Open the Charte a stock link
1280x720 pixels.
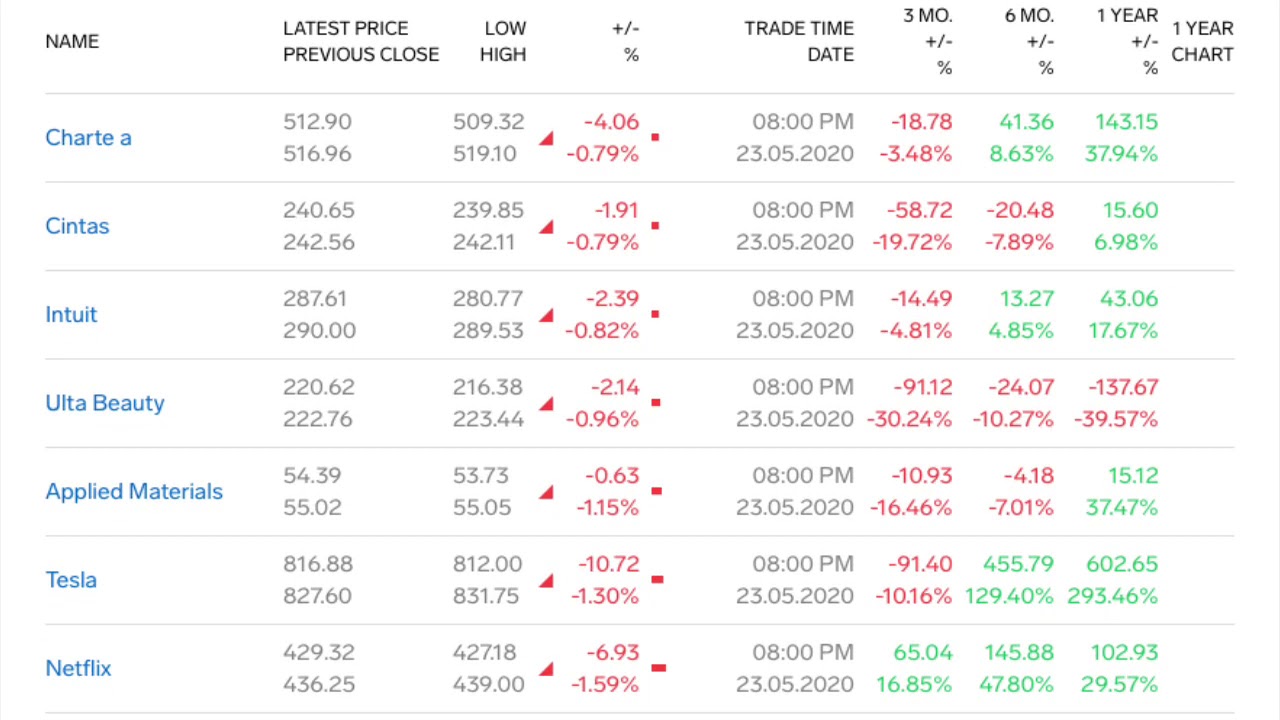tap(88, 138)
